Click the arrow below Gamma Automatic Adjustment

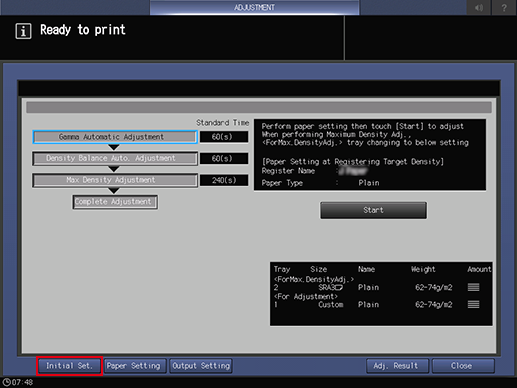114,147
